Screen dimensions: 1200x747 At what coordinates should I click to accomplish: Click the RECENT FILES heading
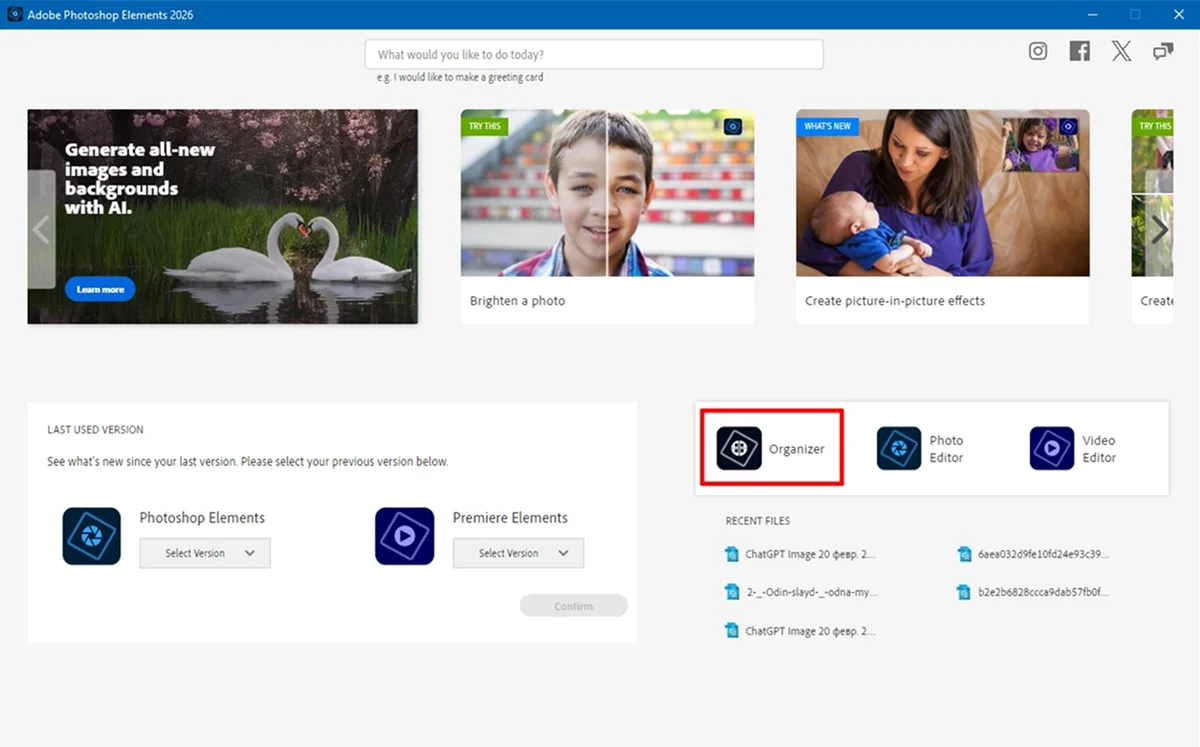pyautogui.click(x=758, y=521)
